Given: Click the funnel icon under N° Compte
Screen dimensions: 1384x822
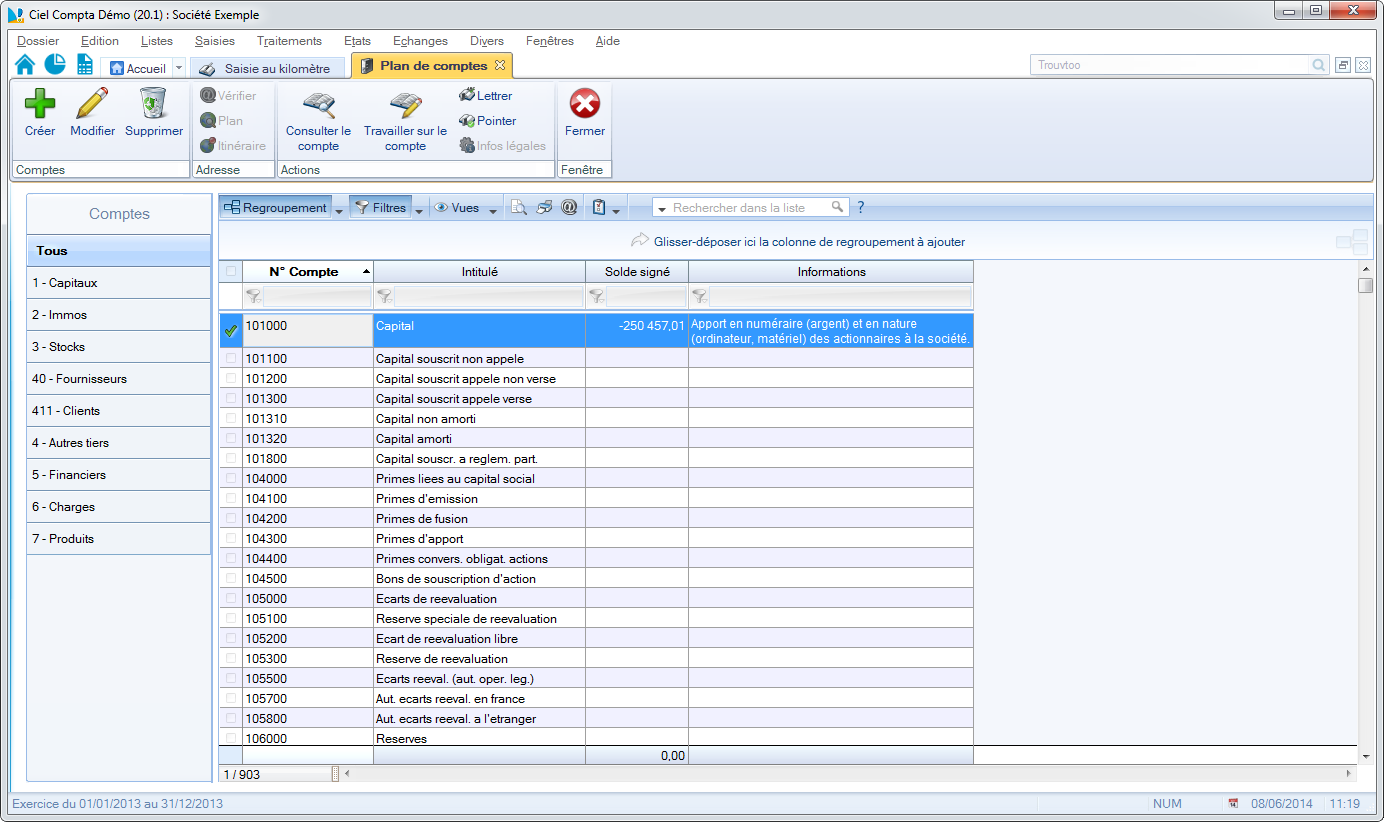Looking at the screenshot, I should point(254,296).
